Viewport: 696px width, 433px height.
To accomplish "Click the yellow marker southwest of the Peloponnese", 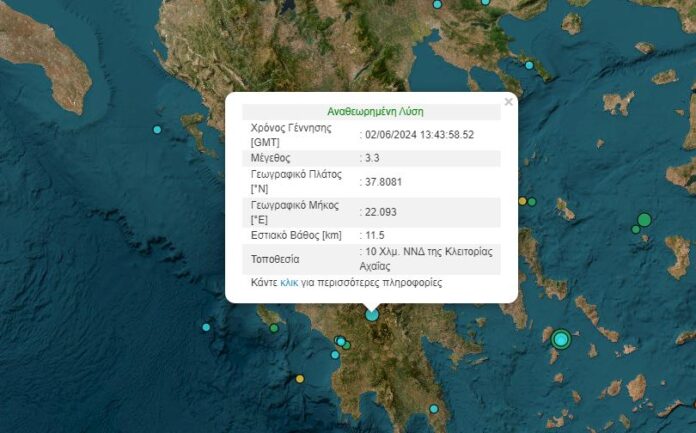I will tap(299, 378).
